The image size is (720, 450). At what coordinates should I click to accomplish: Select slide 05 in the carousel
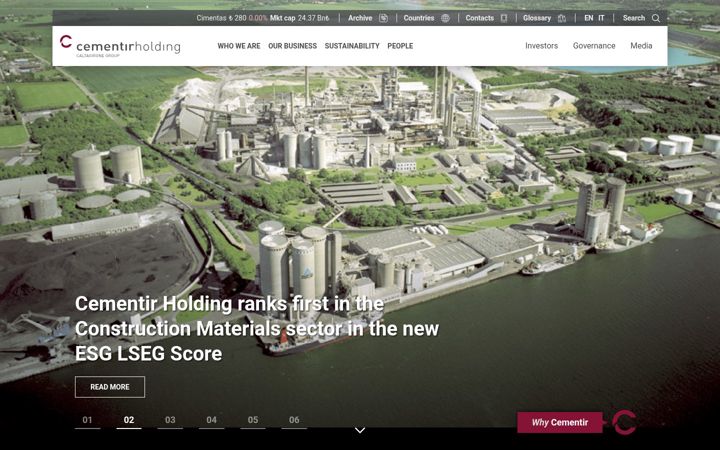[253, 420]
